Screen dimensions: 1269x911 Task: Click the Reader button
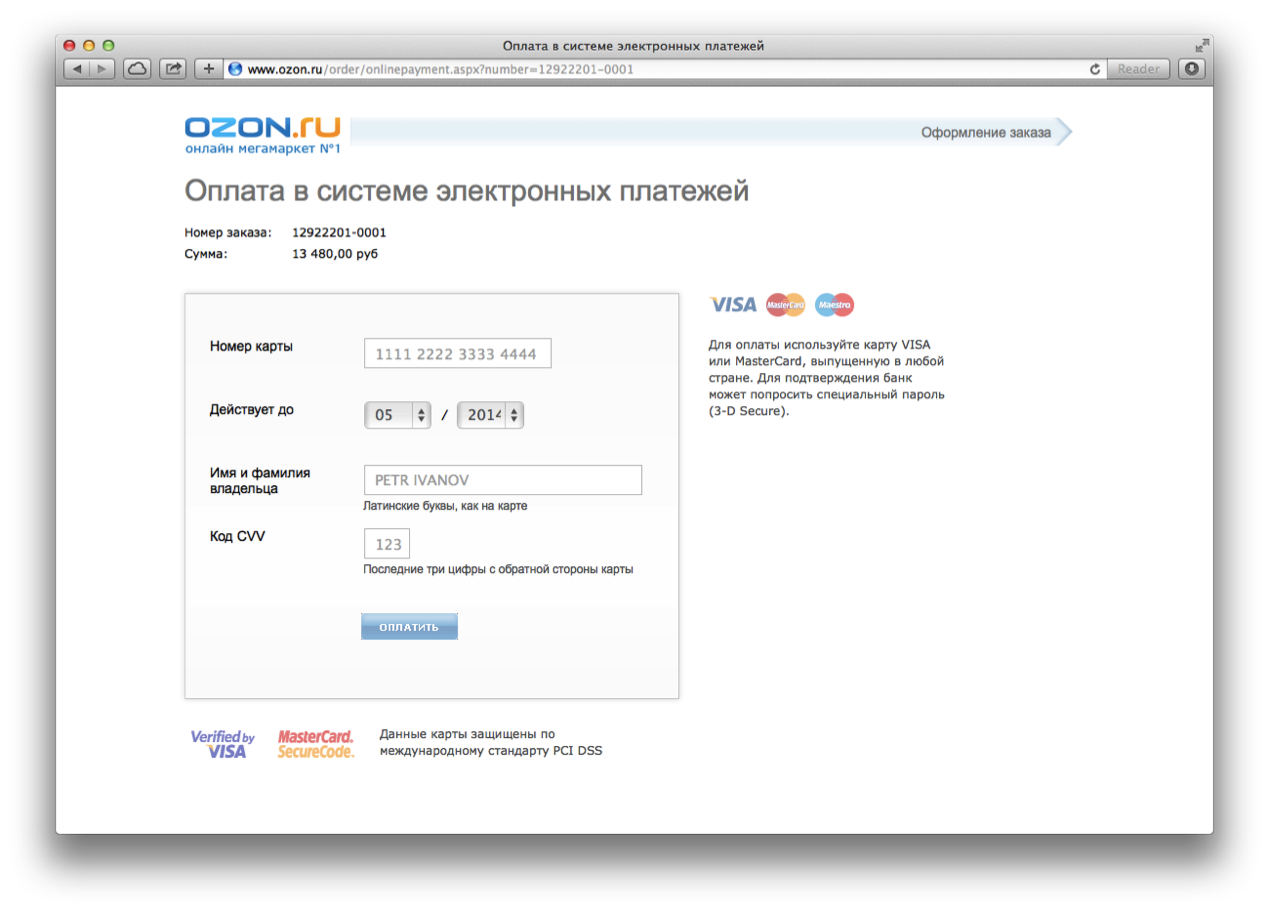click(1138, 69)
